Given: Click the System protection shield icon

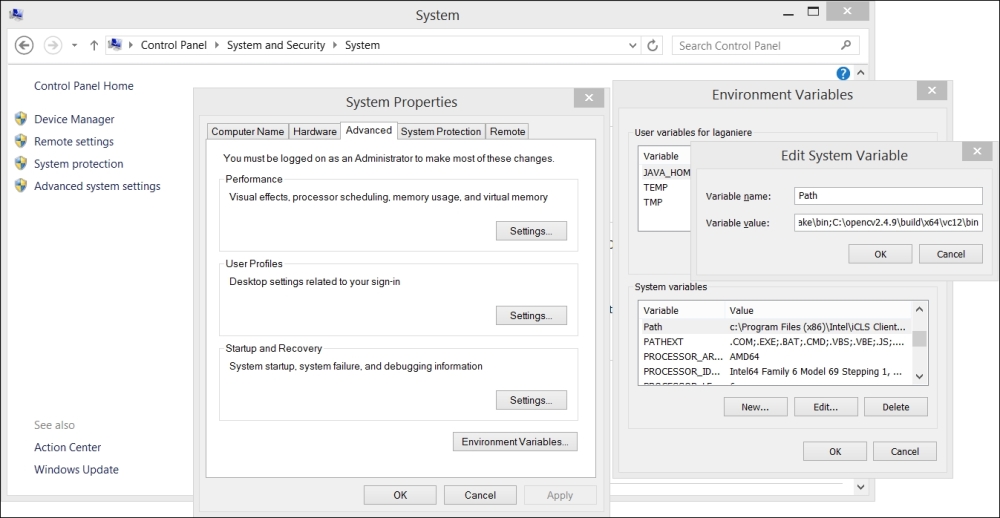Looking at the screenshot, I should coord(21,163).
